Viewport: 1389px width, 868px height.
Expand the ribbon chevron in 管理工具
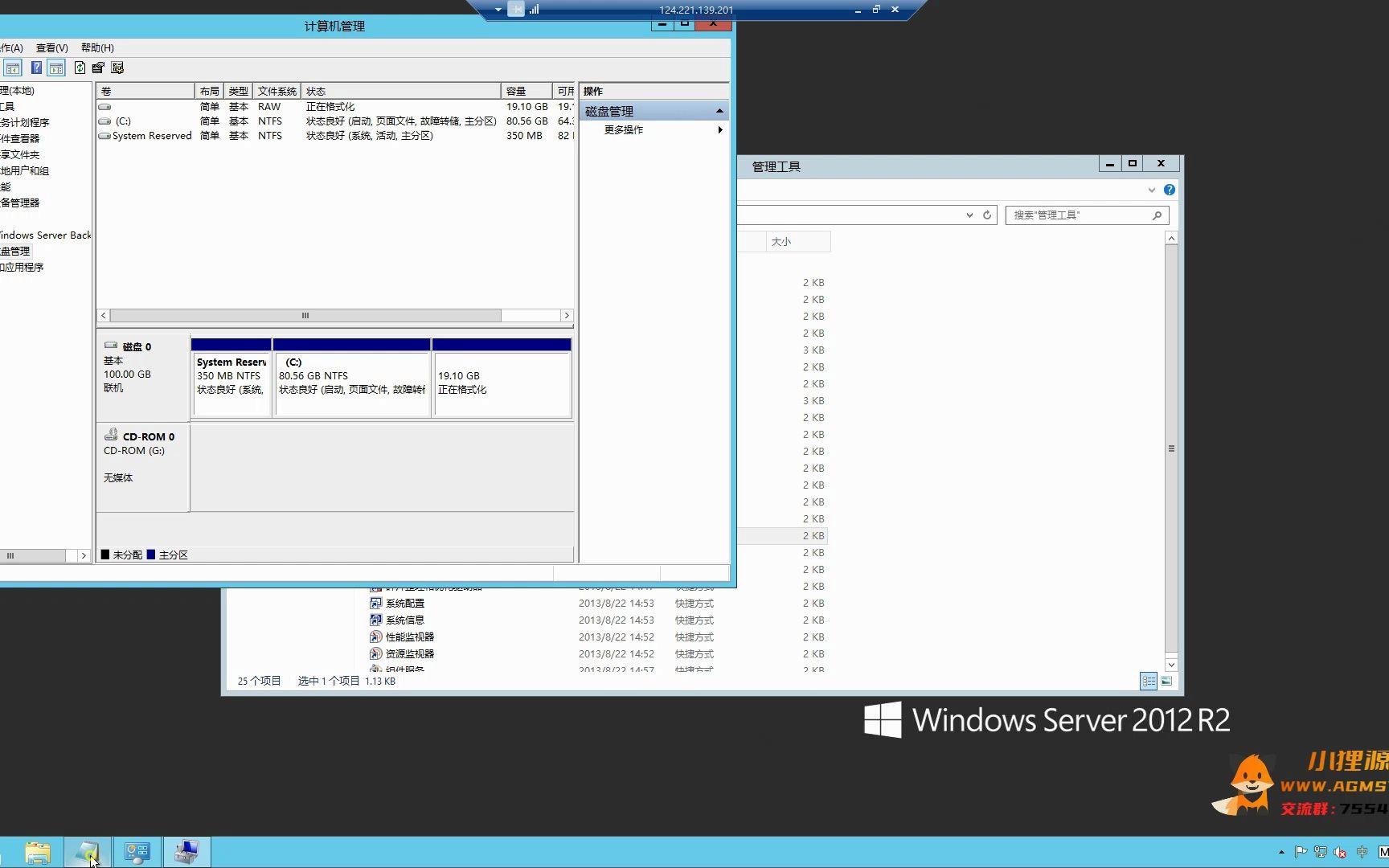coord(1152,190)
